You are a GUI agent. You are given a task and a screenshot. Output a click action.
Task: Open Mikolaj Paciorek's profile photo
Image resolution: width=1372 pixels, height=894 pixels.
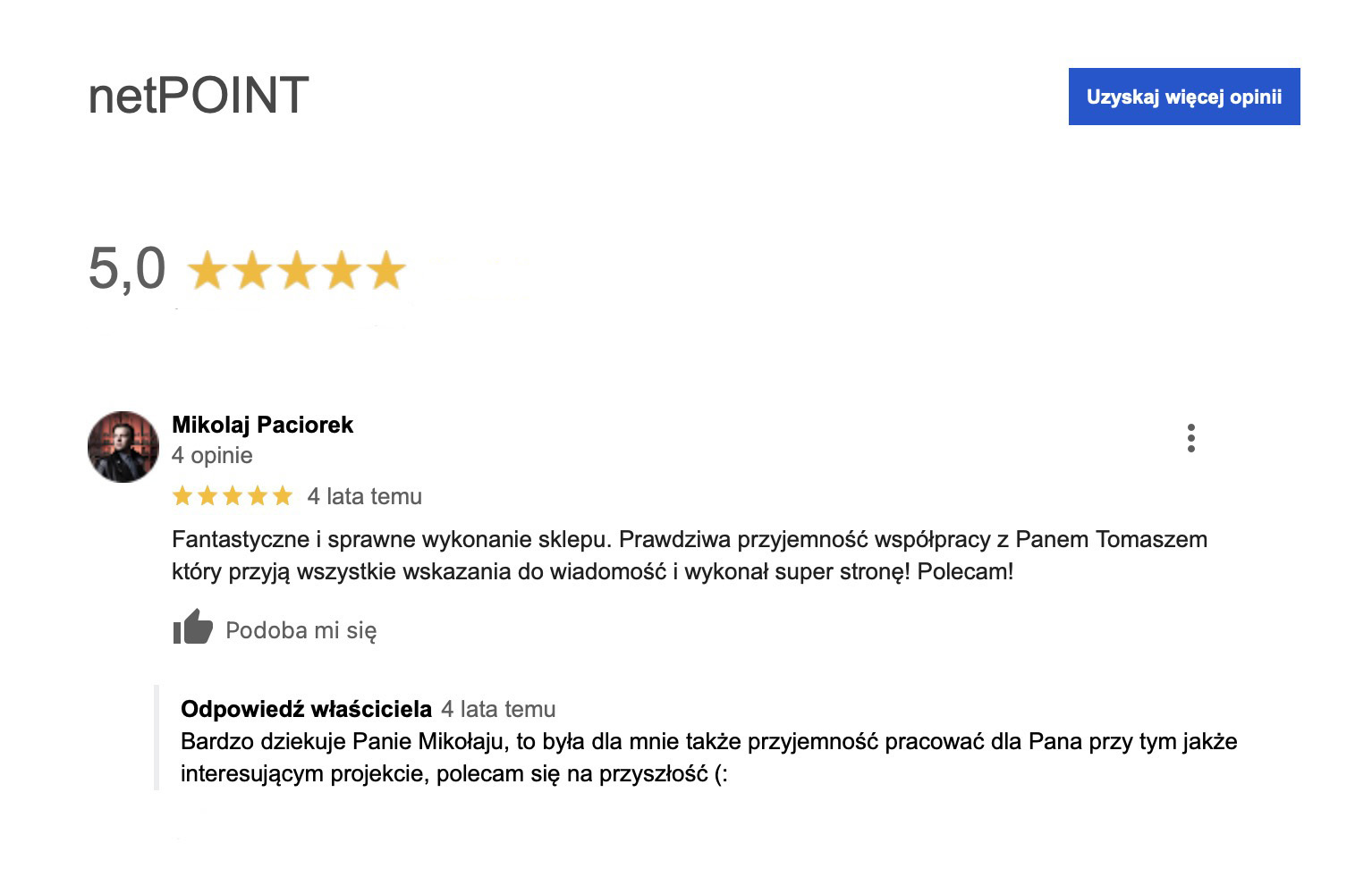point(123,447)
